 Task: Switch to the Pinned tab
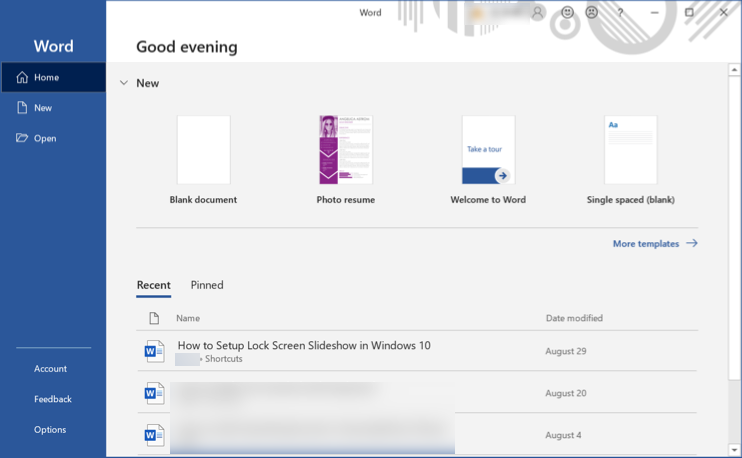207,285
